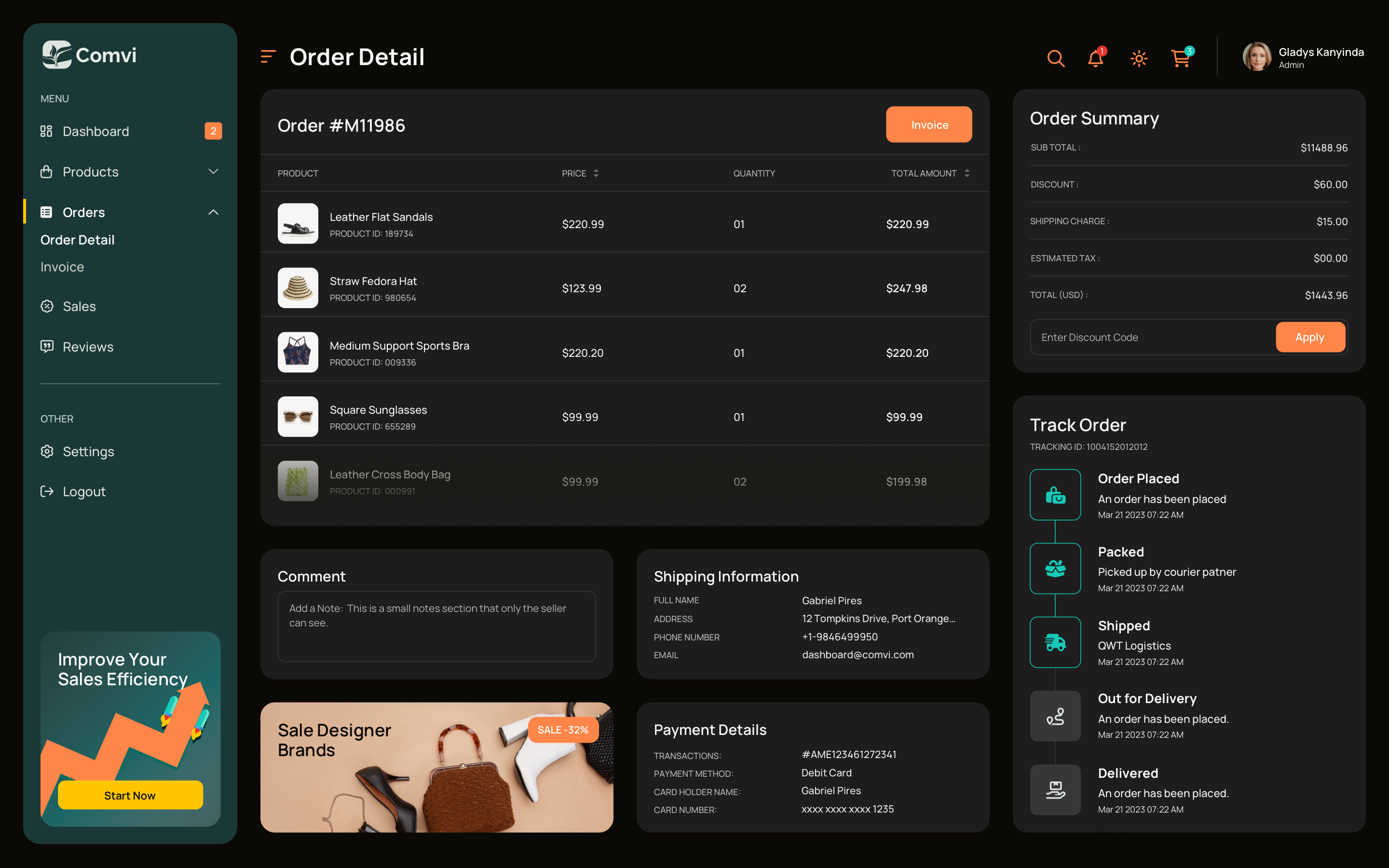The image size is (1389, 868).
Task: Open the Settings gear icon
Action: coord(47,451)
